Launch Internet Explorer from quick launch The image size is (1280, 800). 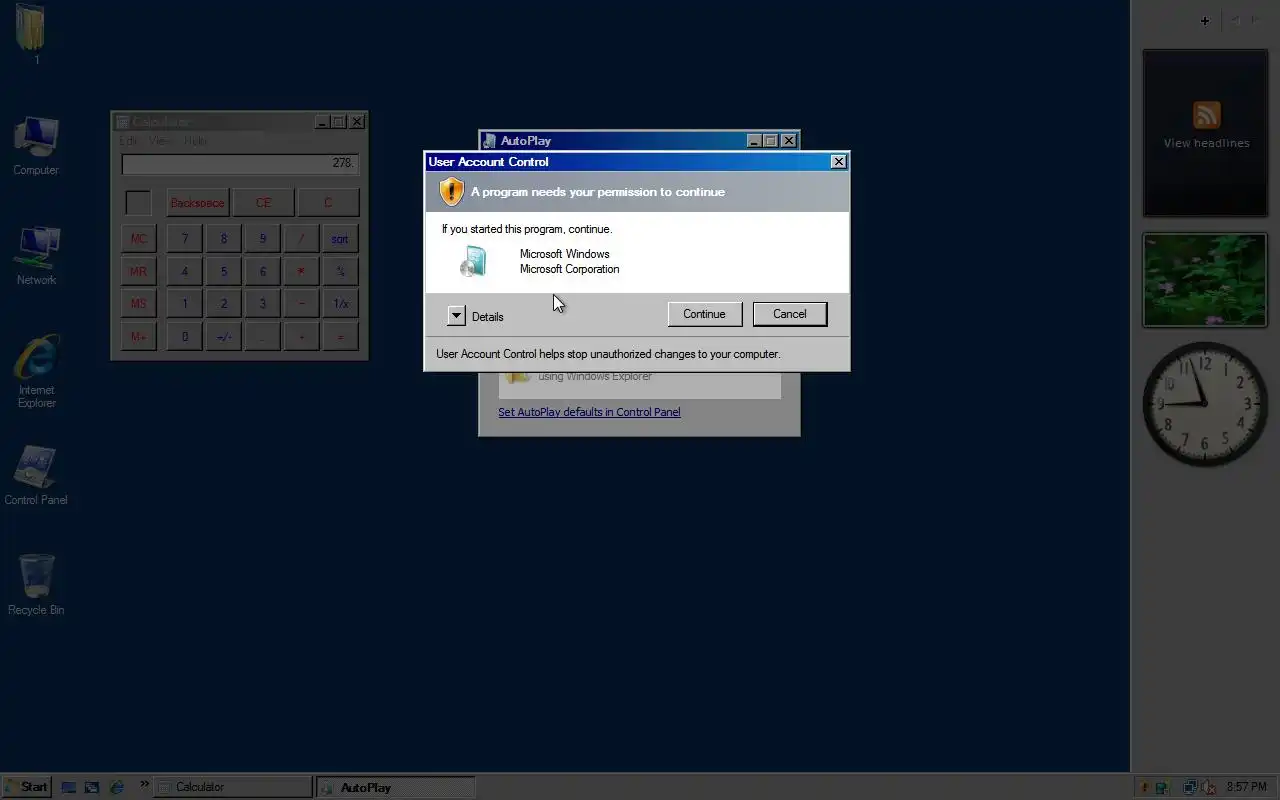pyautogui.click(x=117, y=787)
